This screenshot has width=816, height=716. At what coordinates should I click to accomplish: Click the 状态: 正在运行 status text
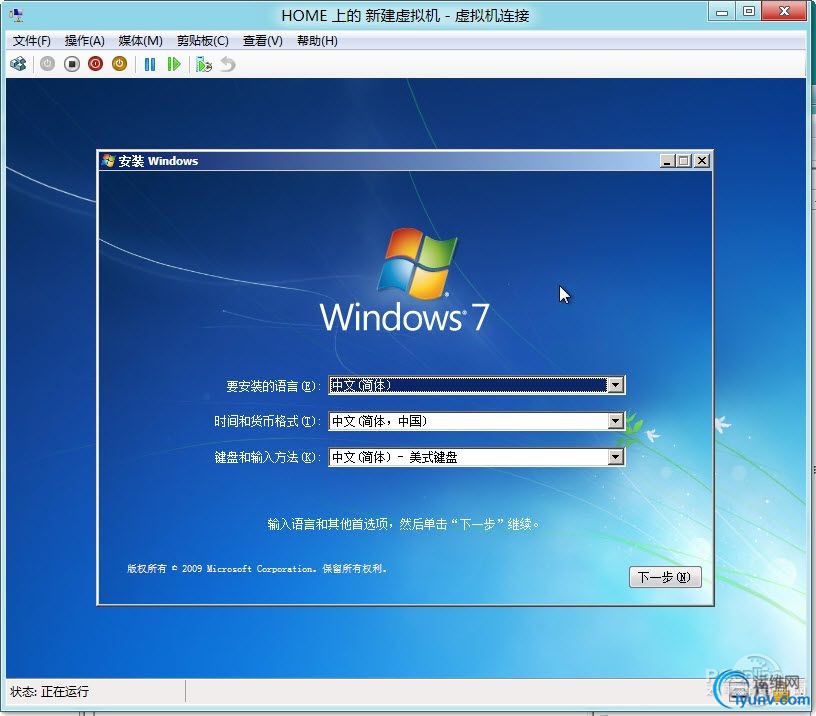tap(49, 692)
